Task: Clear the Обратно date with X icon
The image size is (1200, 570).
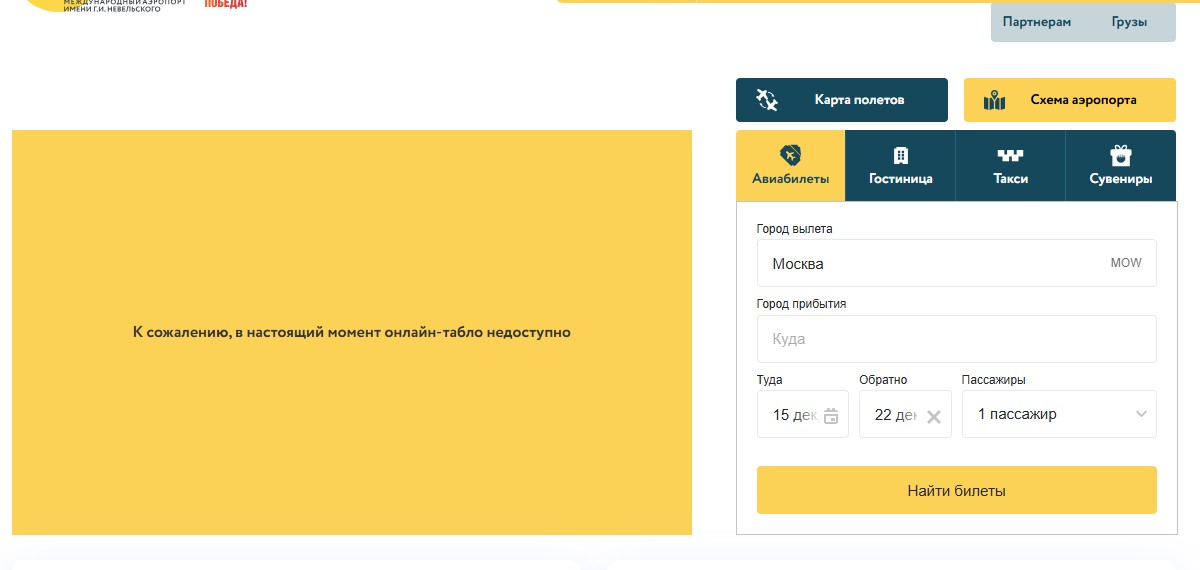Action: click(x=933, y=417)
